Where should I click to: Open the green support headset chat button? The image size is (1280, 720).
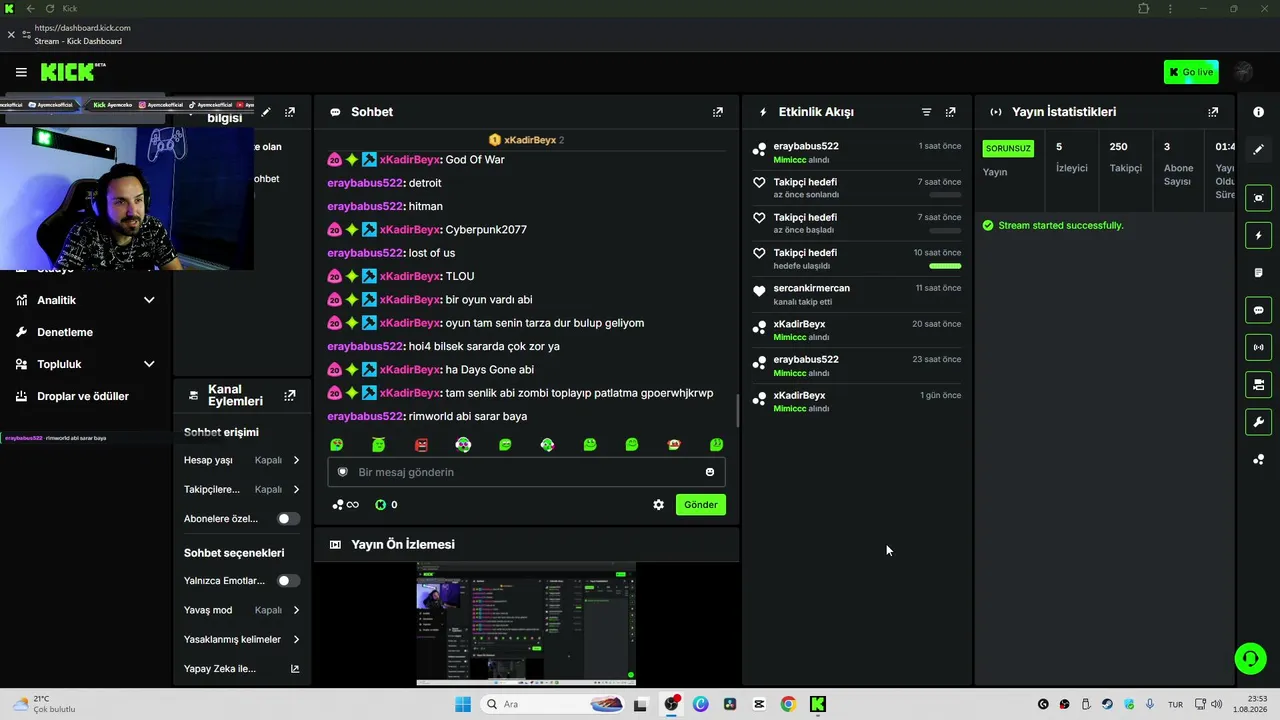click(x=1250, y=658)
